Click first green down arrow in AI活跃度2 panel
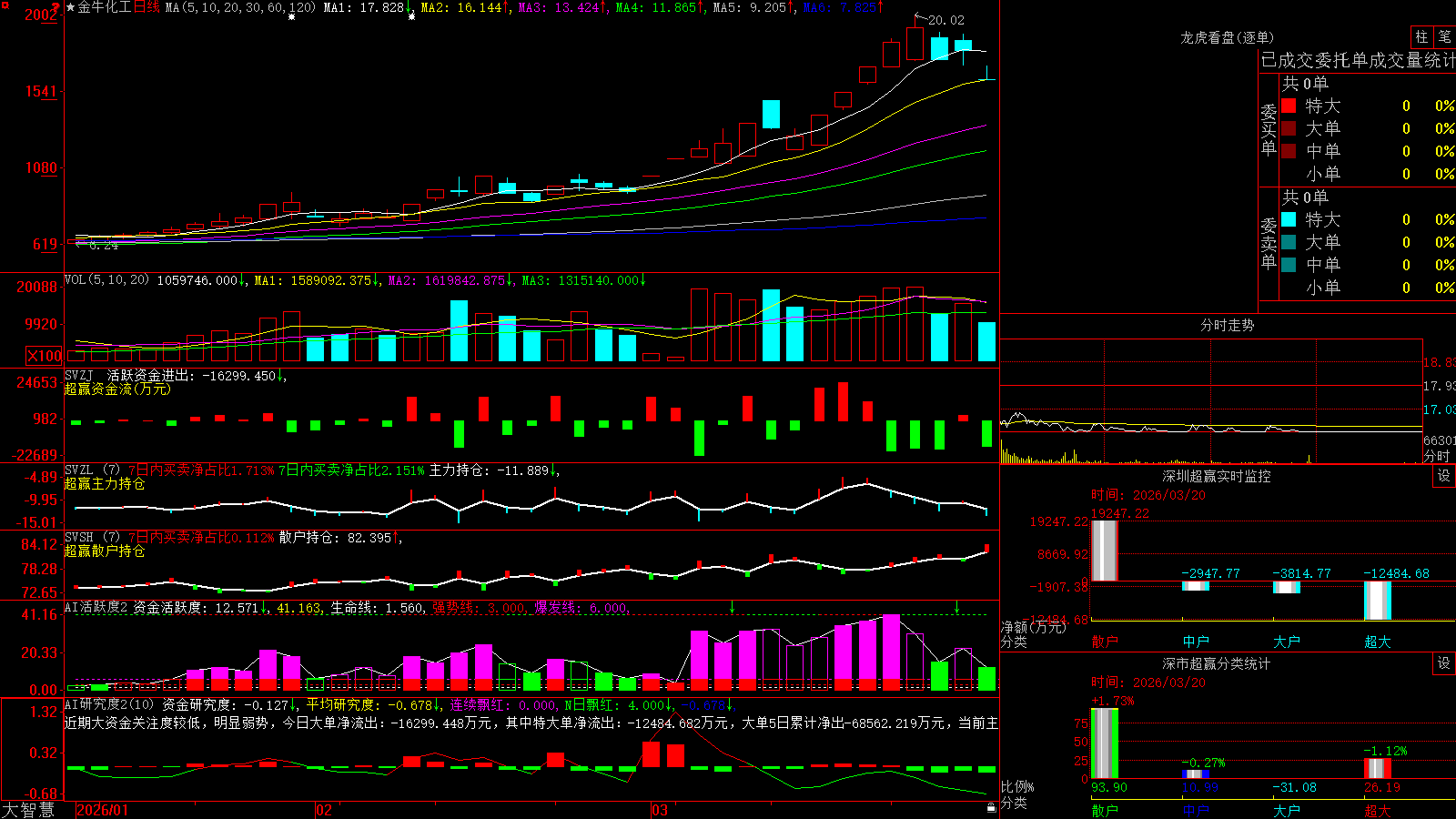Screen dimensions: 1456x819 [732, 607]
